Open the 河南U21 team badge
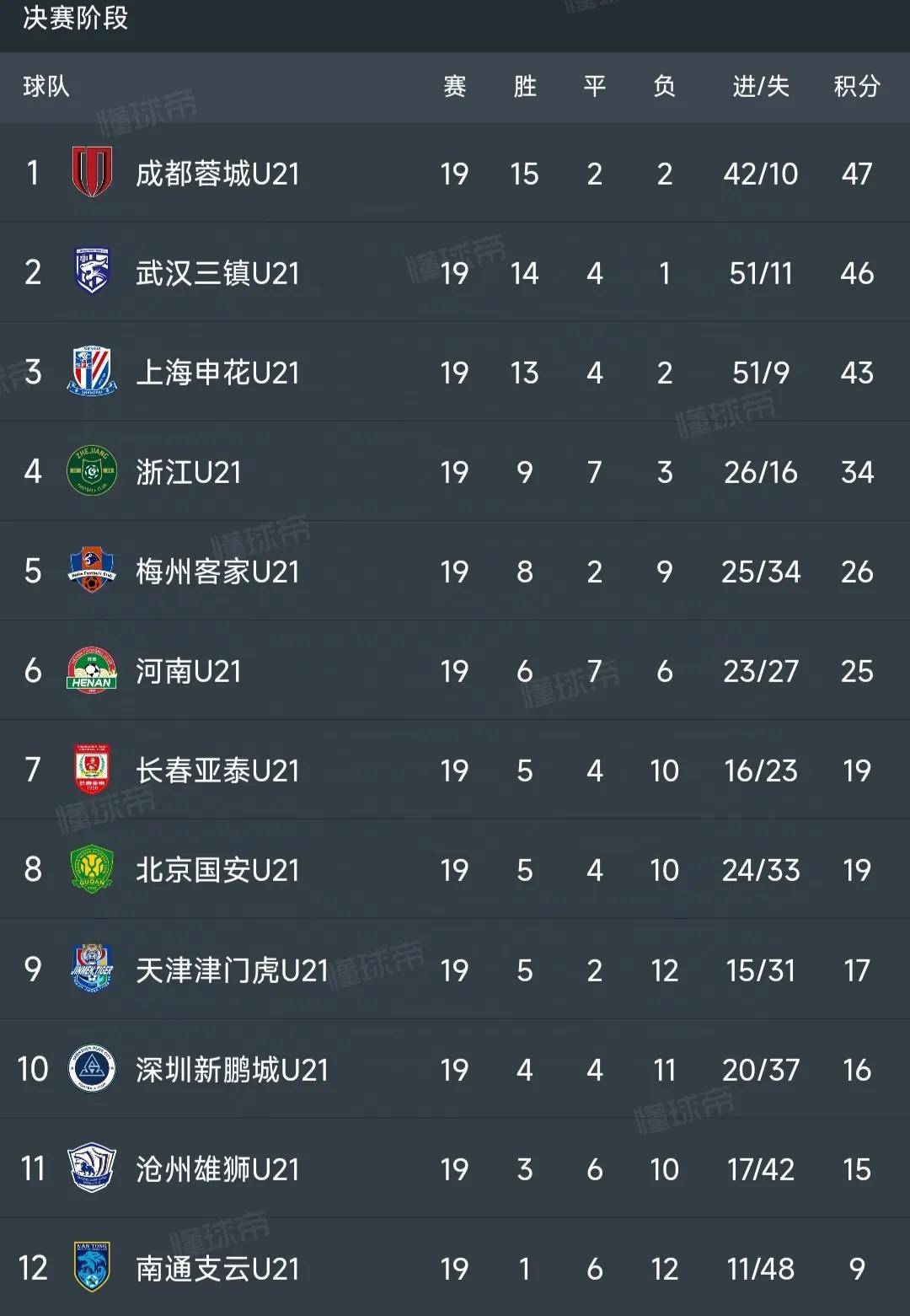 point(93,670)
